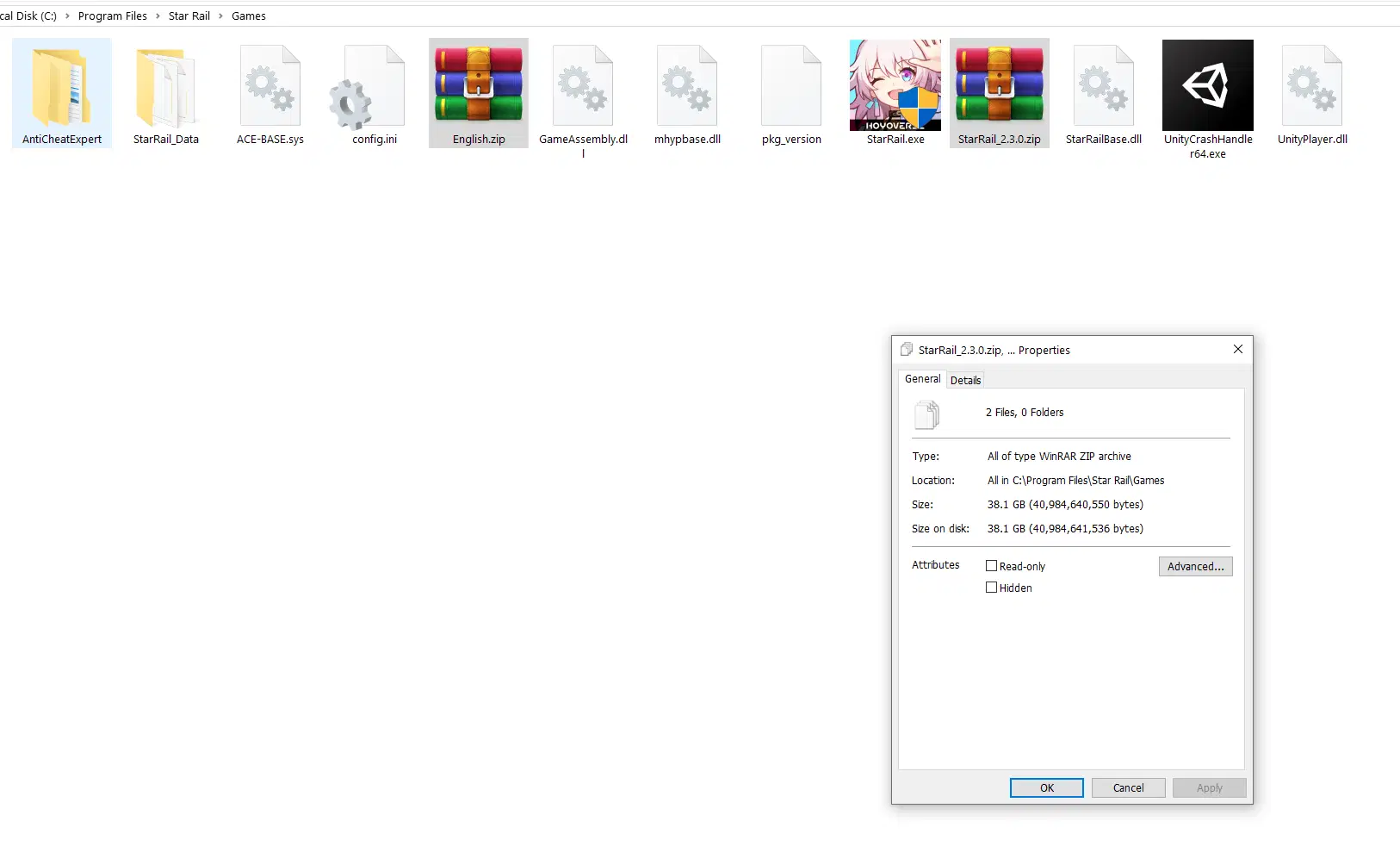
Task: Switch to the General tab
Action: 922,379
